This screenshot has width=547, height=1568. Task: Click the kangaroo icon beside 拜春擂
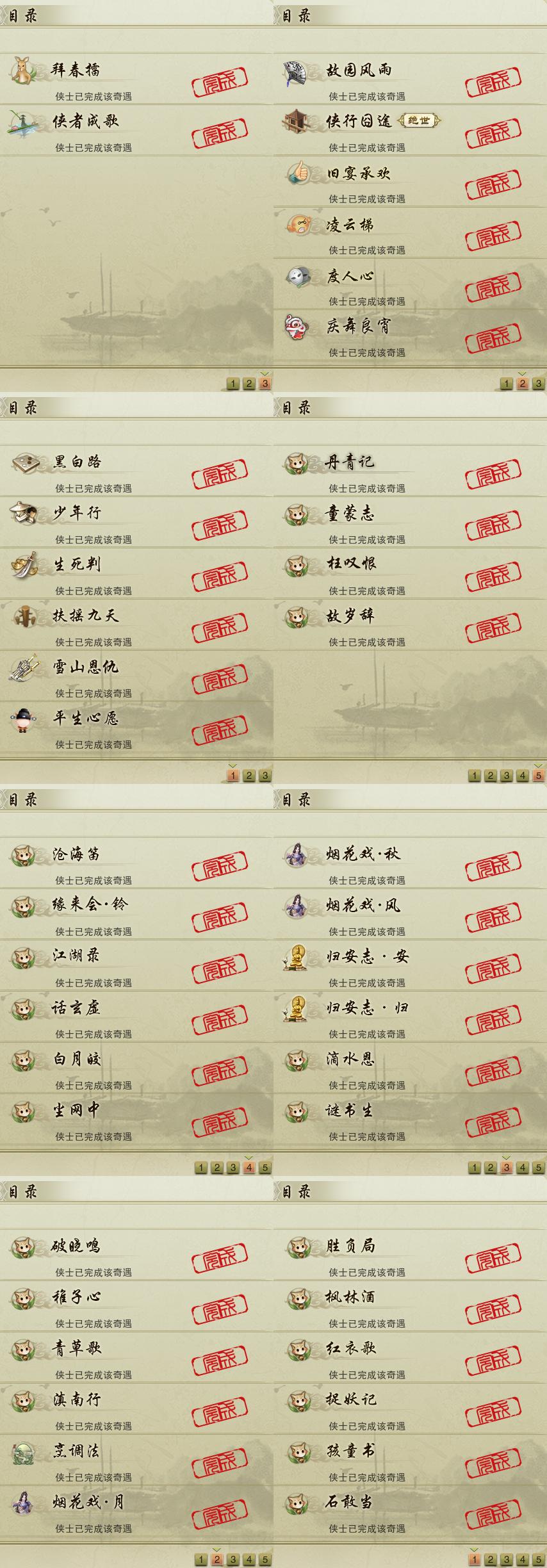(24, 70)
